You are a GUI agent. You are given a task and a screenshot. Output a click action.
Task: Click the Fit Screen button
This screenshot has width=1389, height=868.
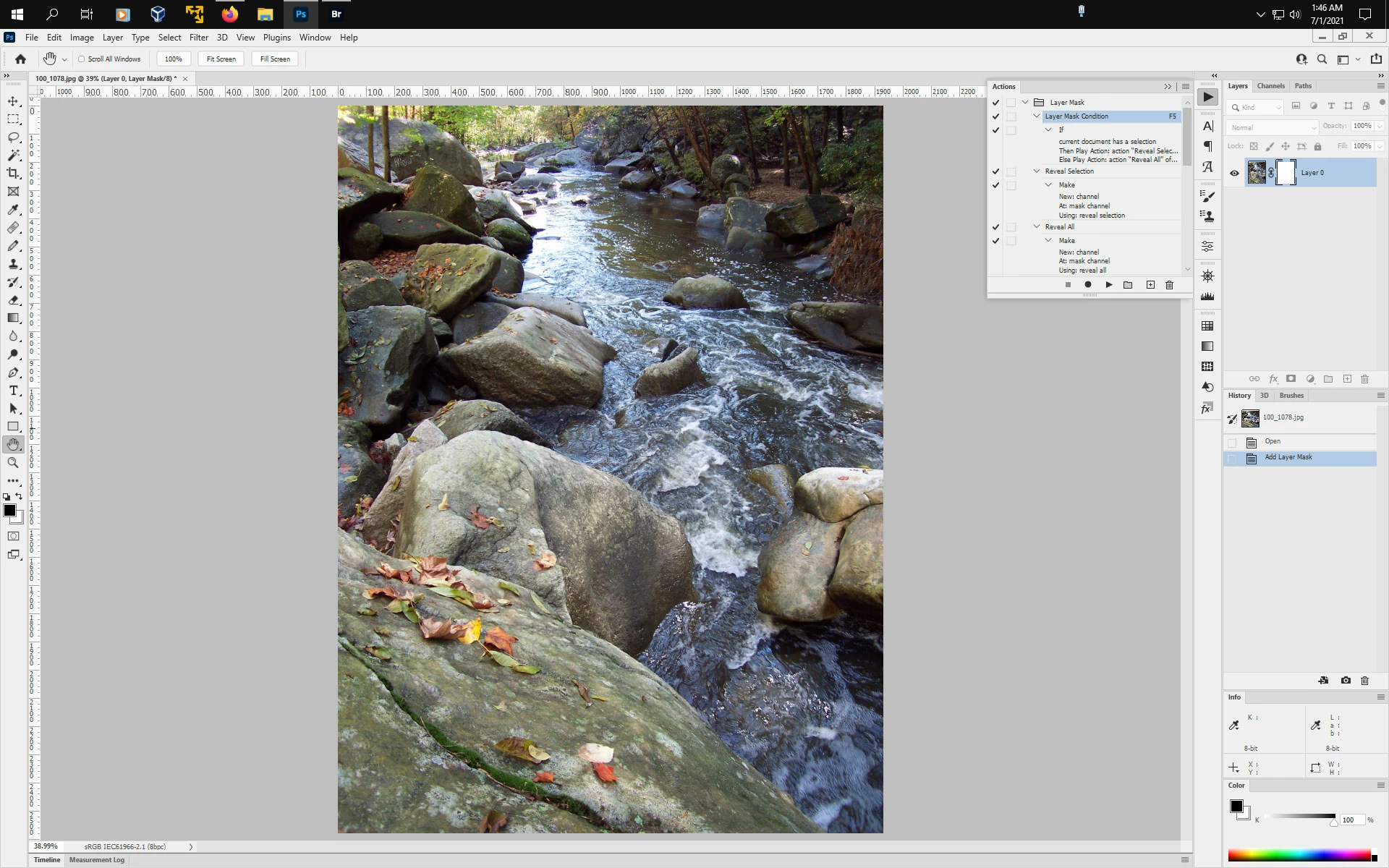pyautogui.click(x=221, y=59)
